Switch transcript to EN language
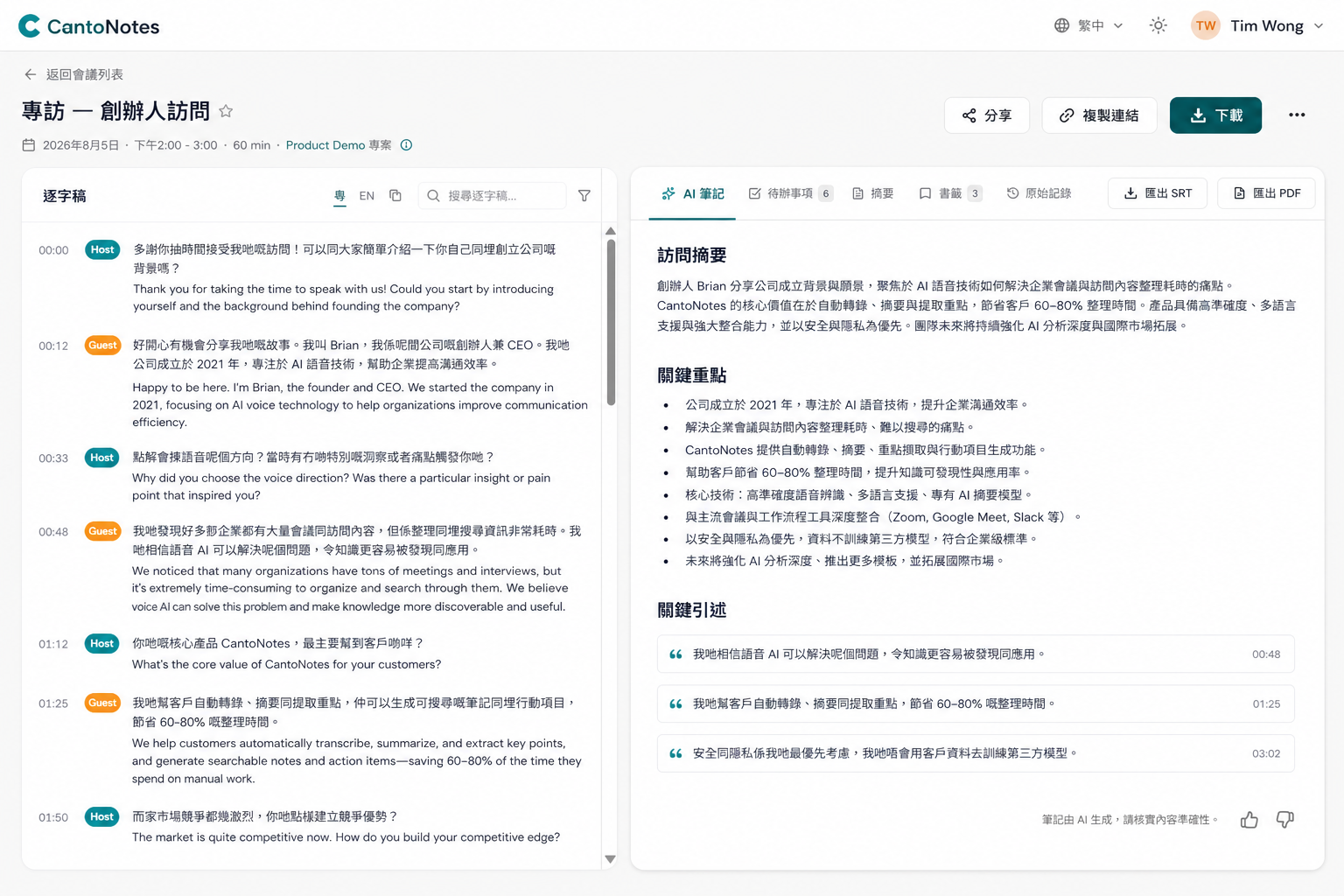This screenshot has width=1344, height=896. [x=367, y=196]
